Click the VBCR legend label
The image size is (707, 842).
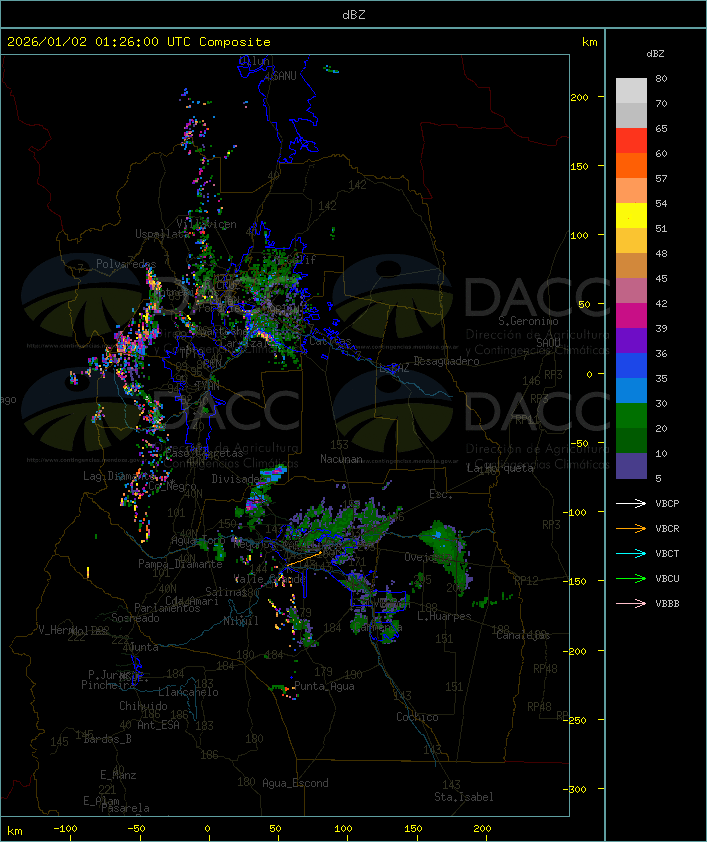click(x=667, y=528)
